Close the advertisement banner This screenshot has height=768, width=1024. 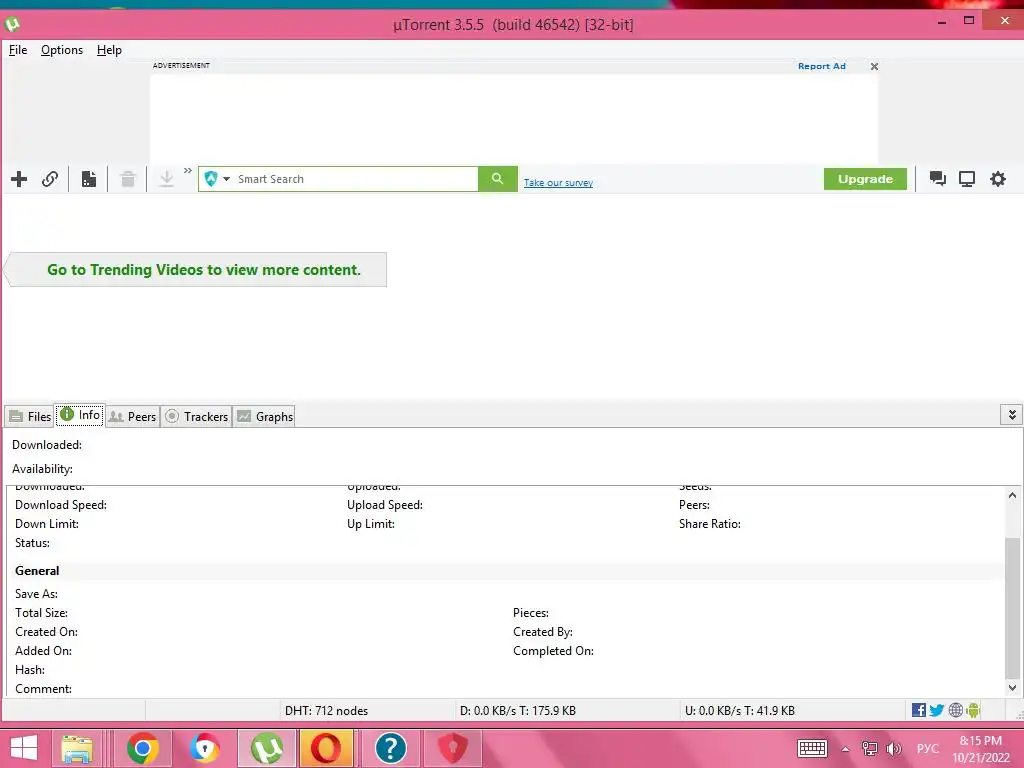[x=874, y=67]
